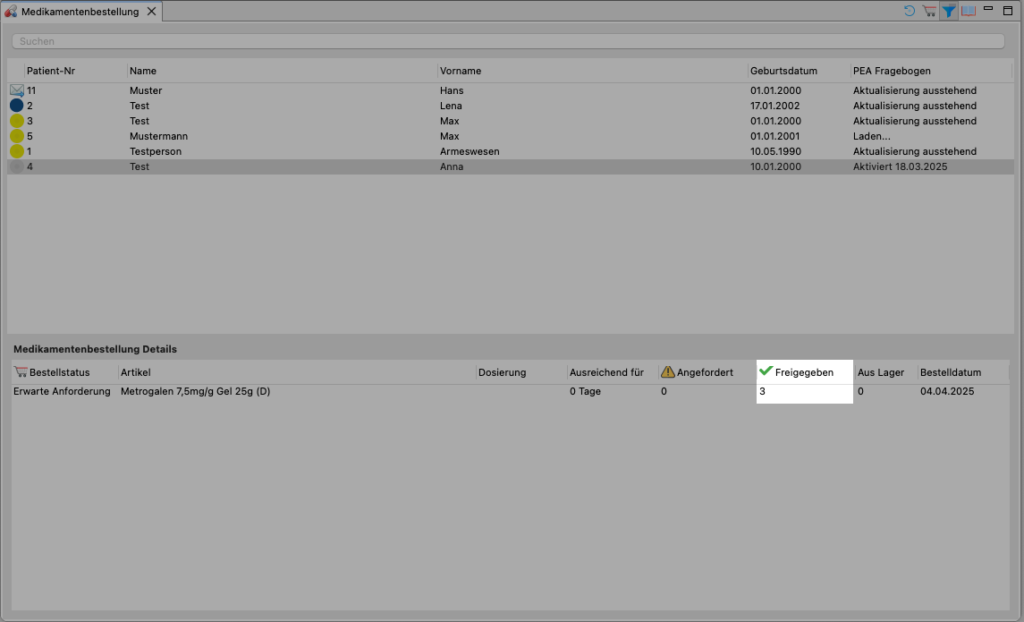Sort by PEA Fragebogen column header
Viewport: 1024px width, 622px height.
pos(892,71)
